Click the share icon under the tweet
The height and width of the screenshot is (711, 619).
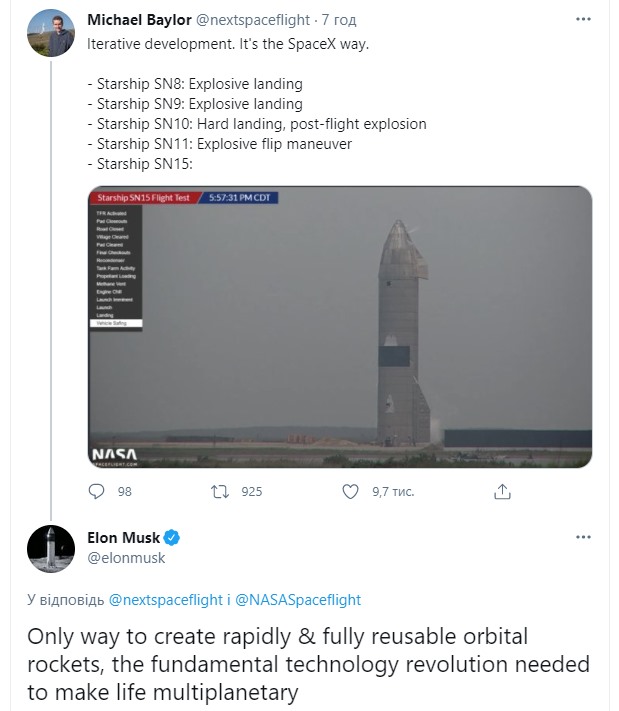[x=502, y=492]
